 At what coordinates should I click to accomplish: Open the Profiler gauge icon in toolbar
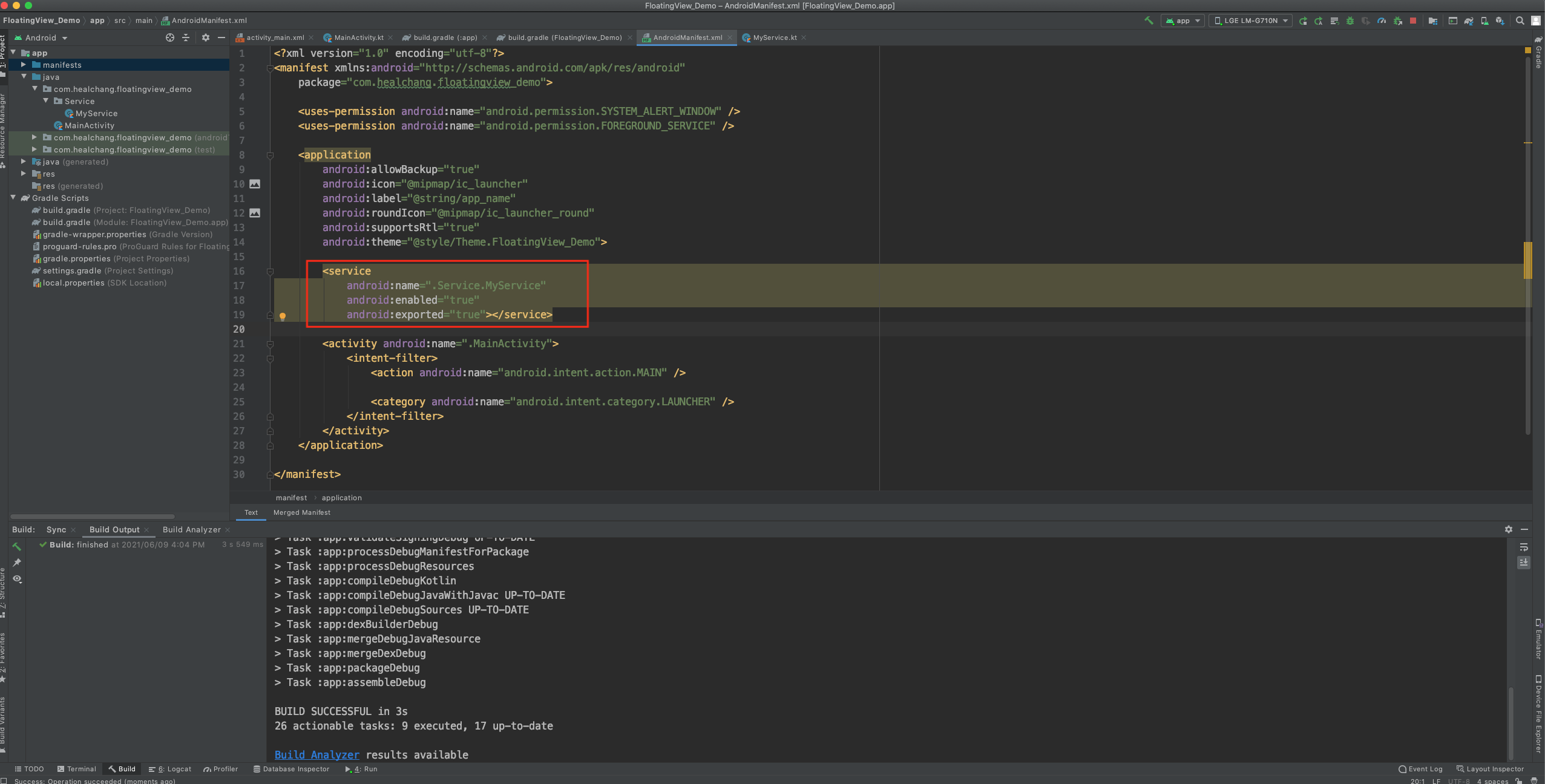[x=1382, y=21]
